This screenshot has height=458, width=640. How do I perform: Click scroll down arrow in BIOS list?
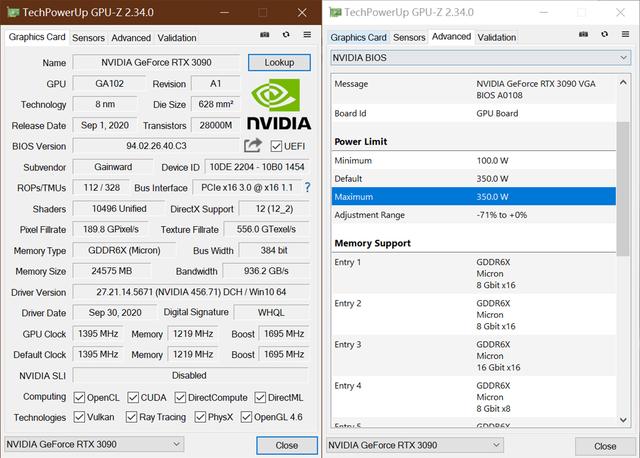coord(623,420)
